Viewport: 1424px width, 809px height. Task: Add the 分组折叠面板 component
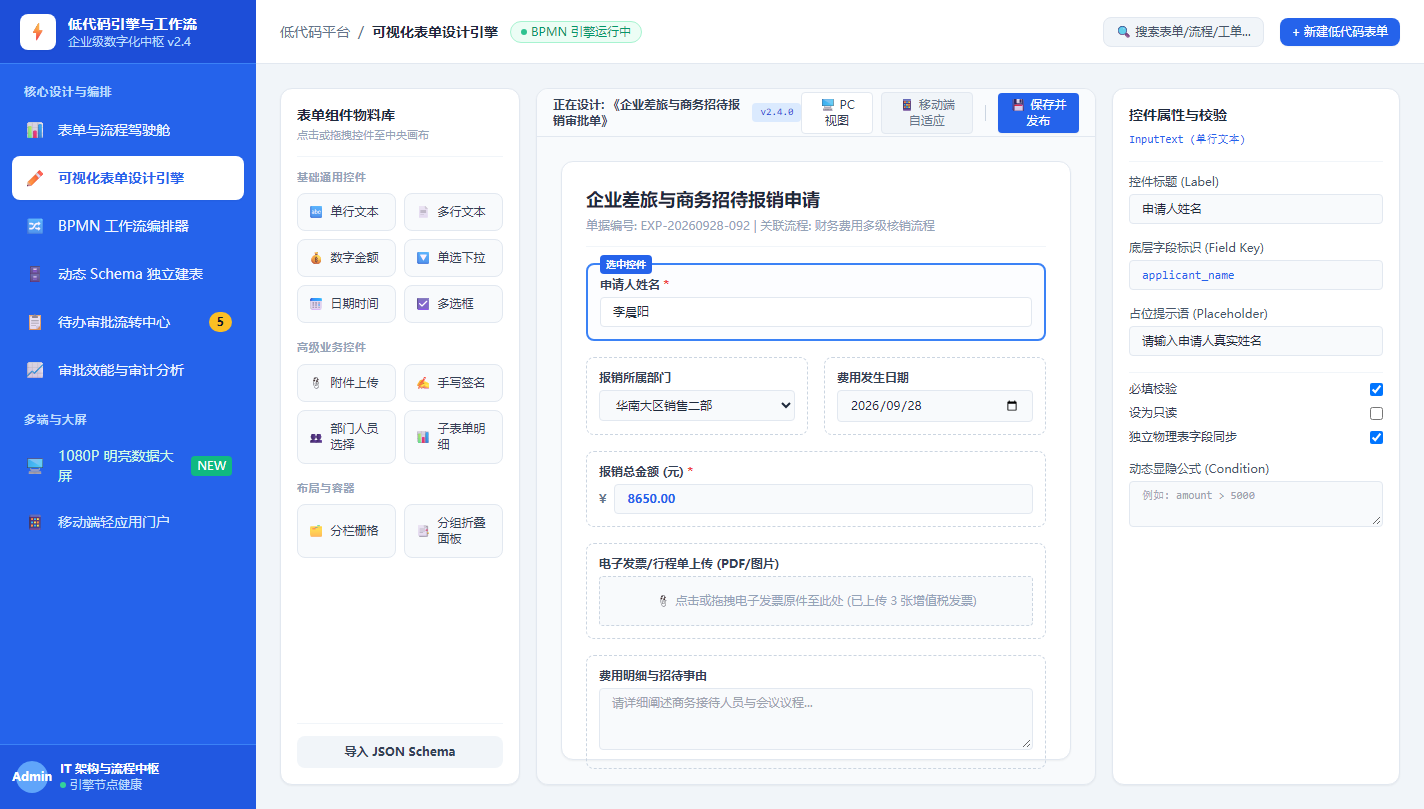(453, 531)
